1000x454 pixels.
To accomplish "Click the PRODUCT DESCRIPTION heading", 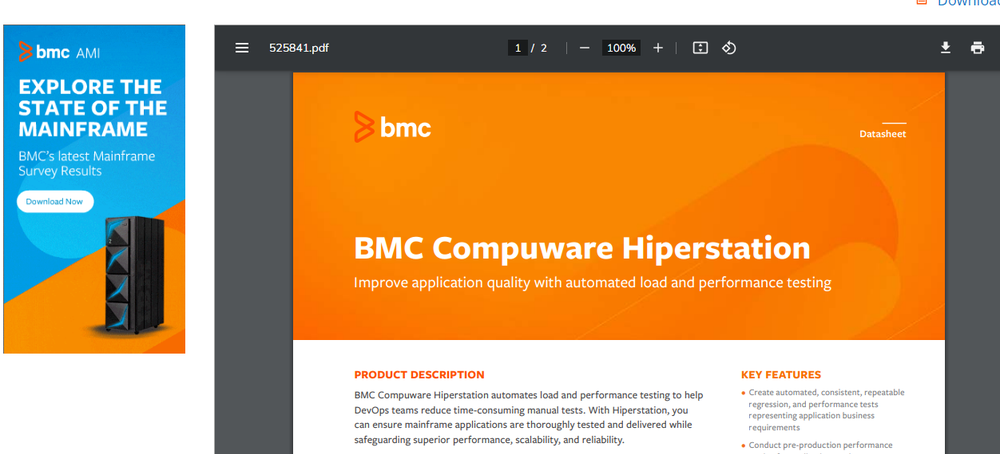I will coord(419,375).
